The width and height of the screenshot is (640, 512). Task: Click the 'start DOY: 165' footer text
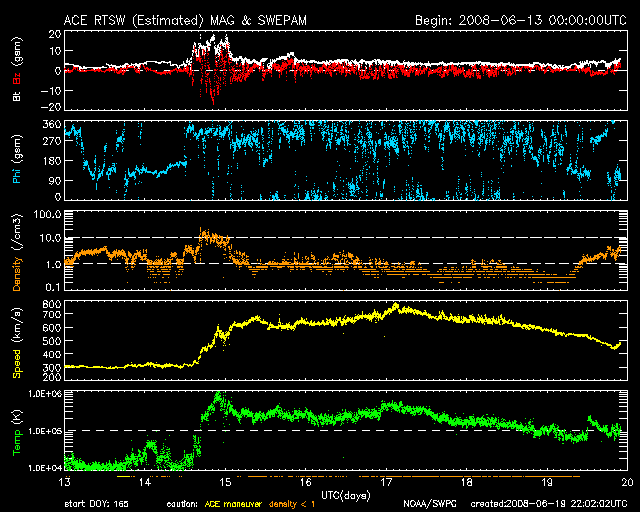[x=96, y=504]
